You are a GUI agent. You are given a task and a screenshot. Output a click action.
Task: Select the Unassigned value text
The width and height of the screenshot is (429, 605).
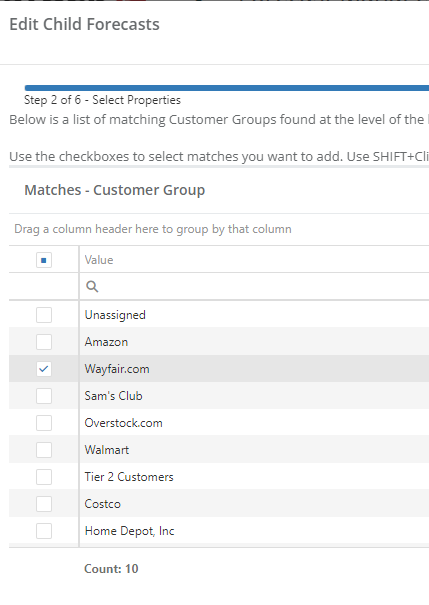[115, 315]
